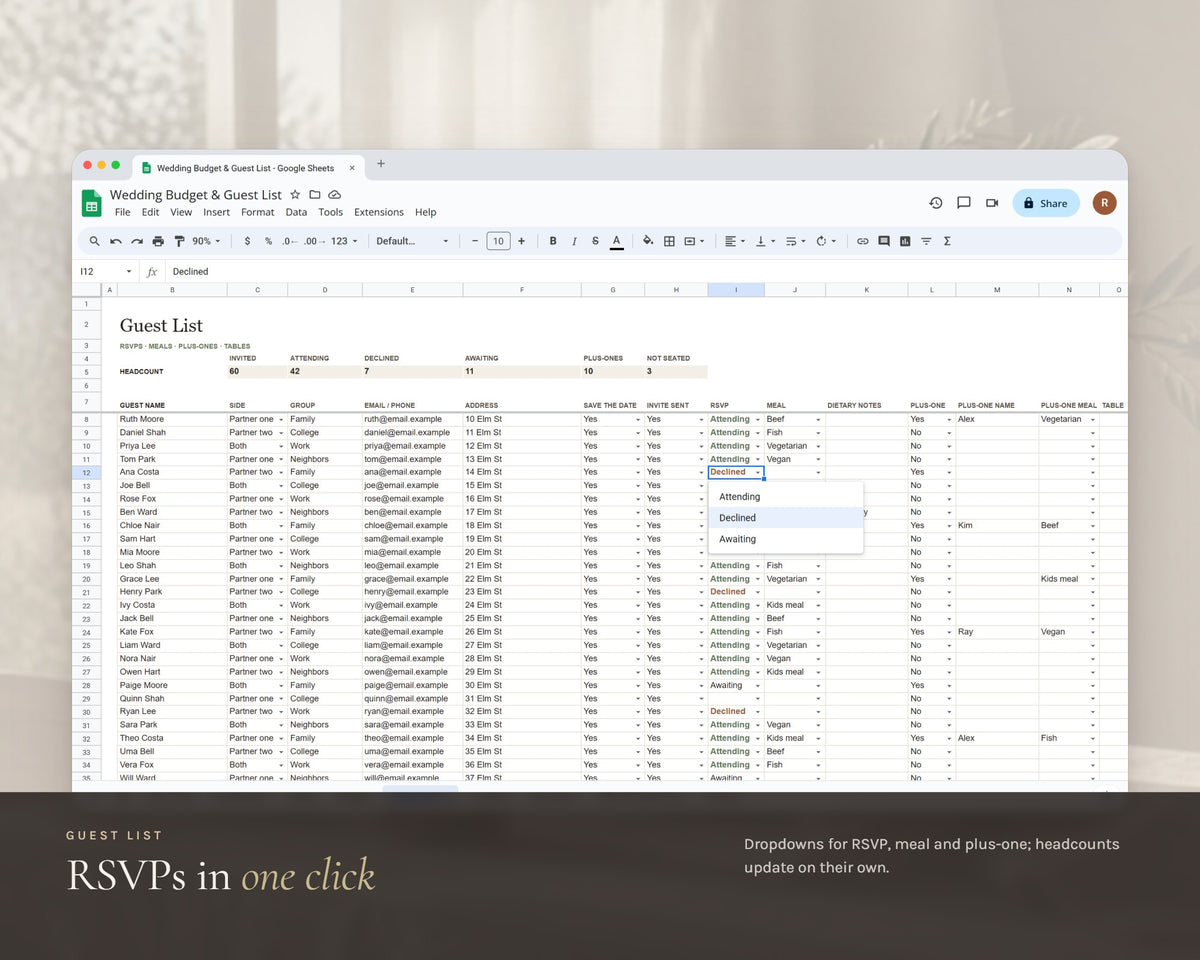
Task: Open horizontal align dropdown
Action: pos(735,241)
